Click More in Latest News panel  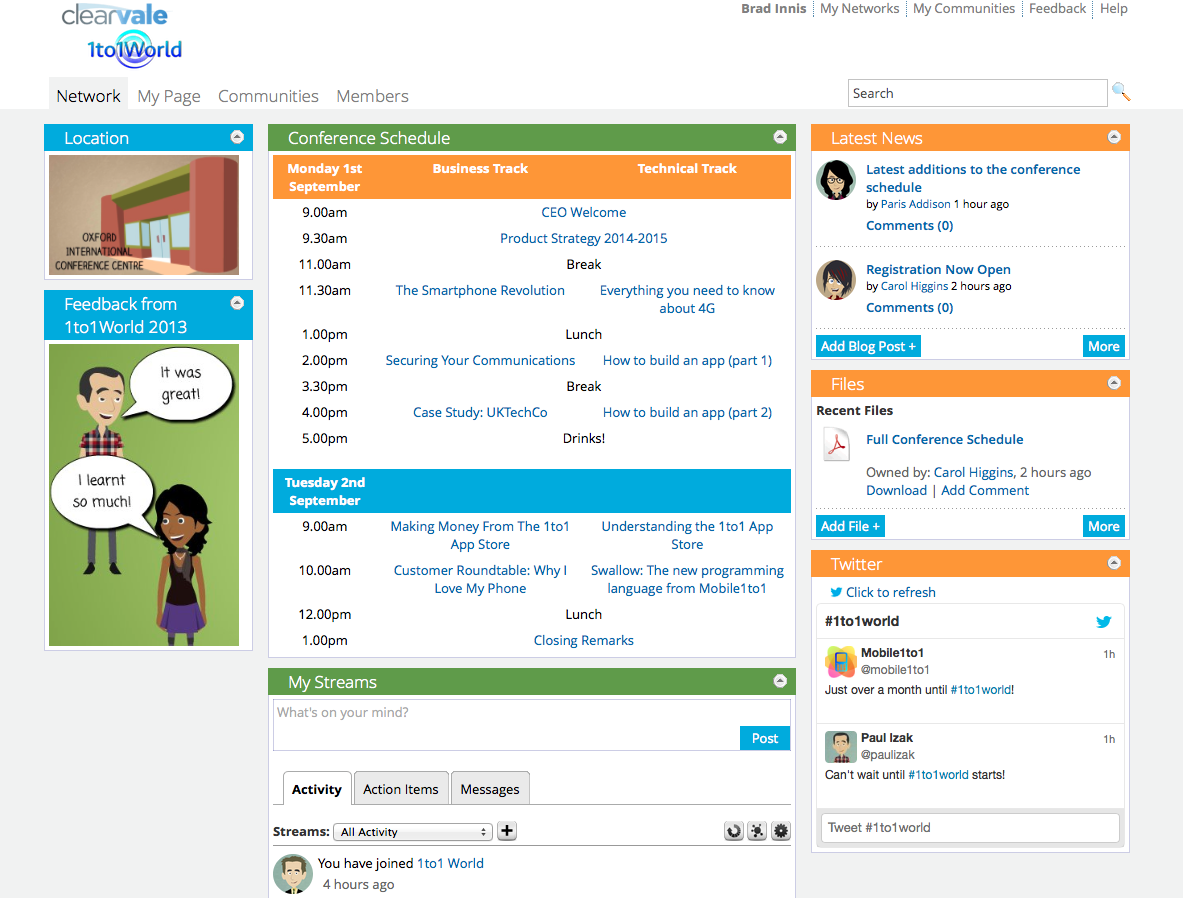1104,346
